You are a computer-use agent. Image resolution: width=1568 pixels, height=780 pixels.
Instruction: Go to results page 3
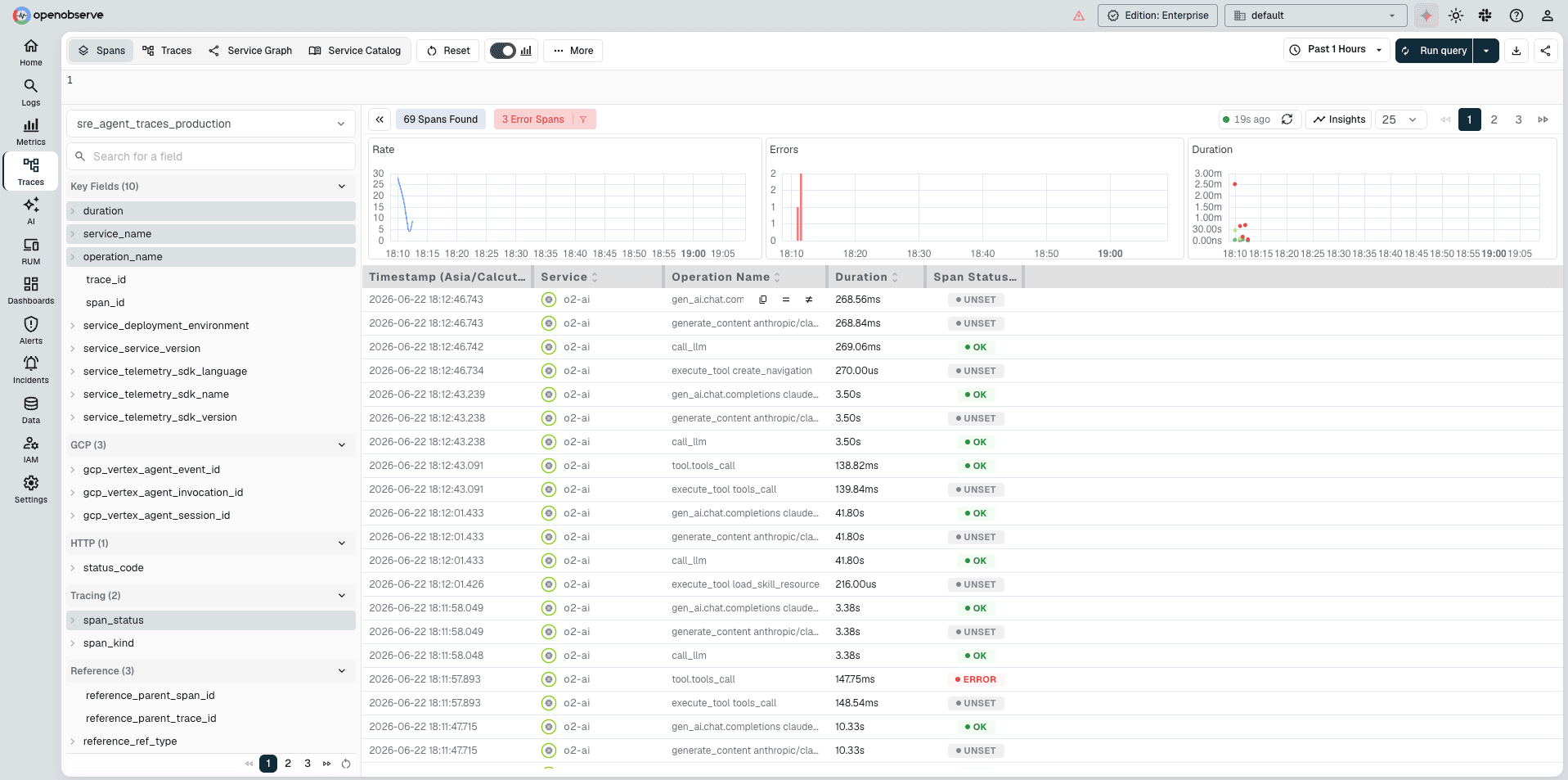coord(1519,119)
